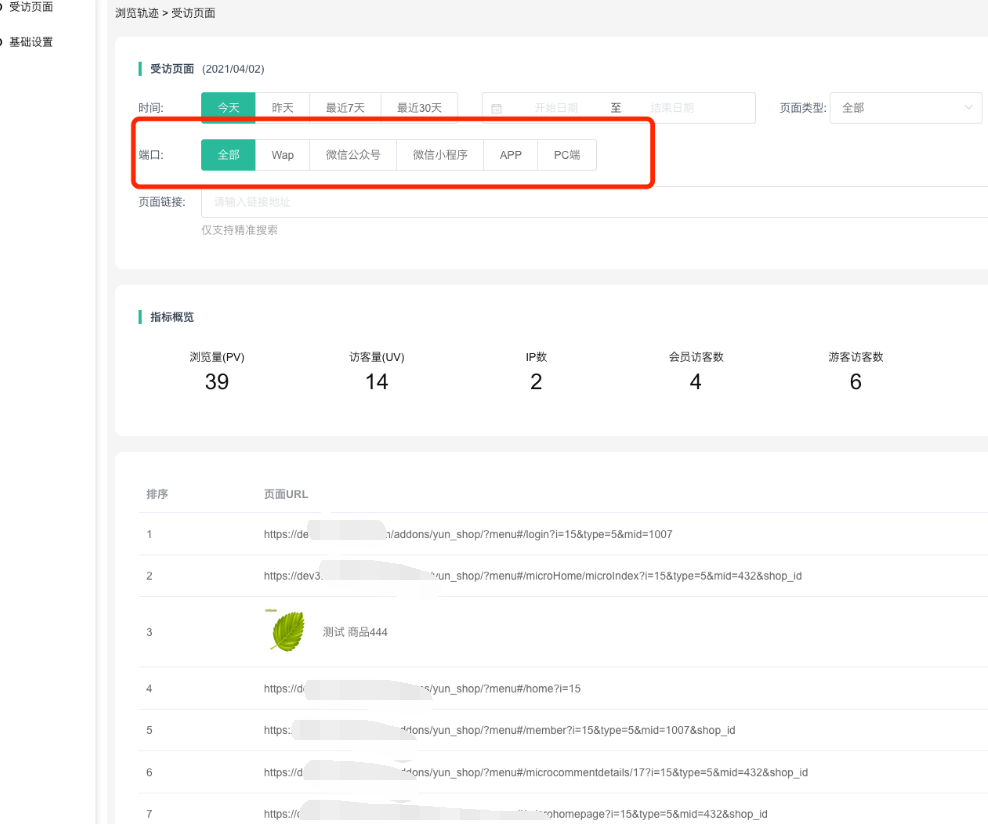Filter by 微信公众号 port
988x829 pixels.
[x=353, y=155]
